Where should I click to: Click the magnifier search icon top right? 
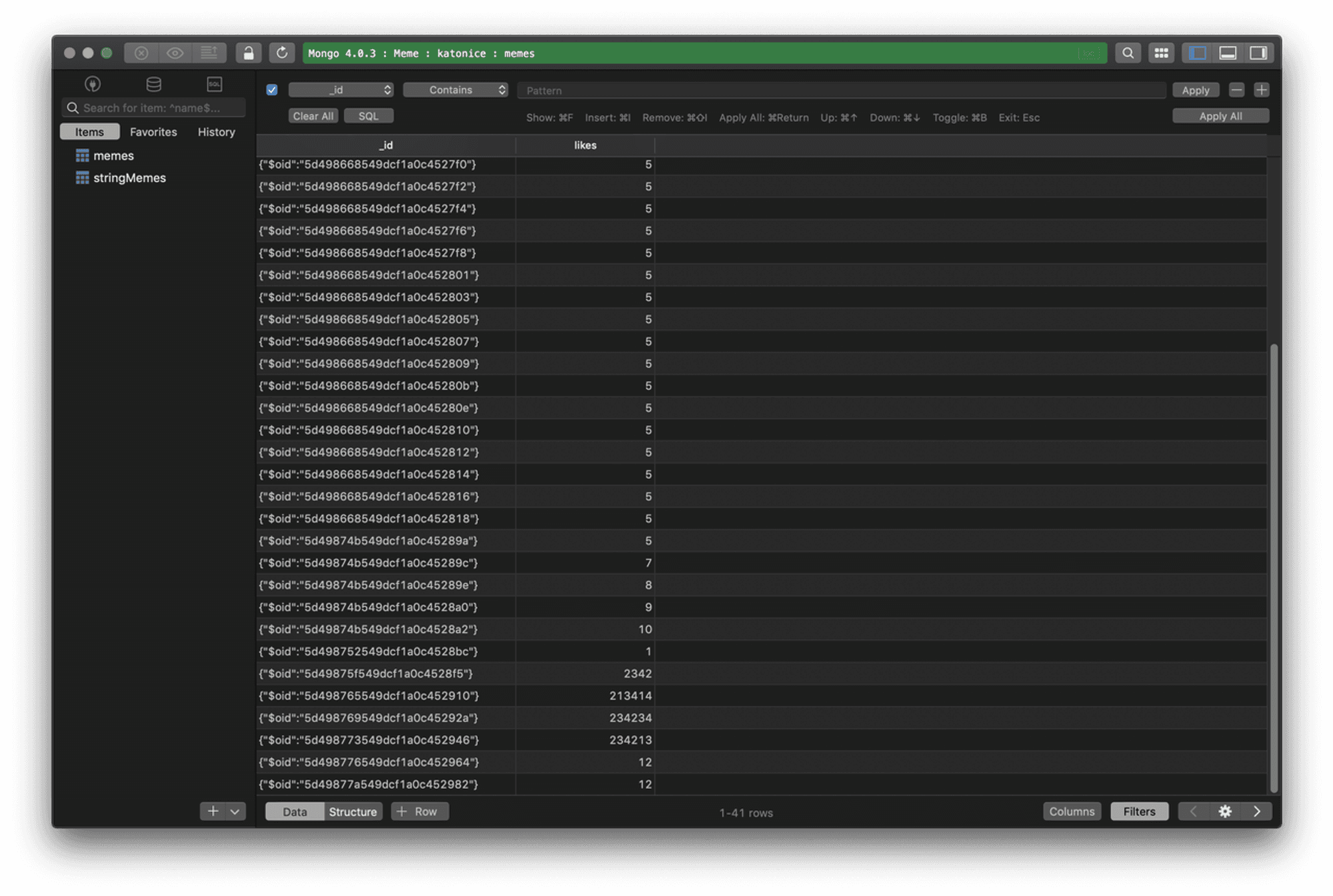coord(1128,53)
